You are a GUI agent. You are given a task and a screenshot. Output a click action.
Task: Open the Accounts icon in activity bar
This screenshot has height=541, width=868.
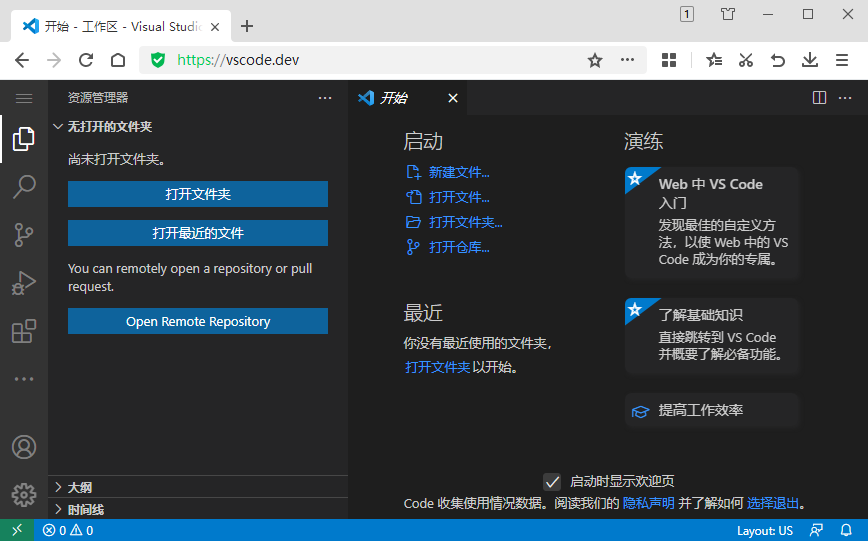[x=24, y=447]
